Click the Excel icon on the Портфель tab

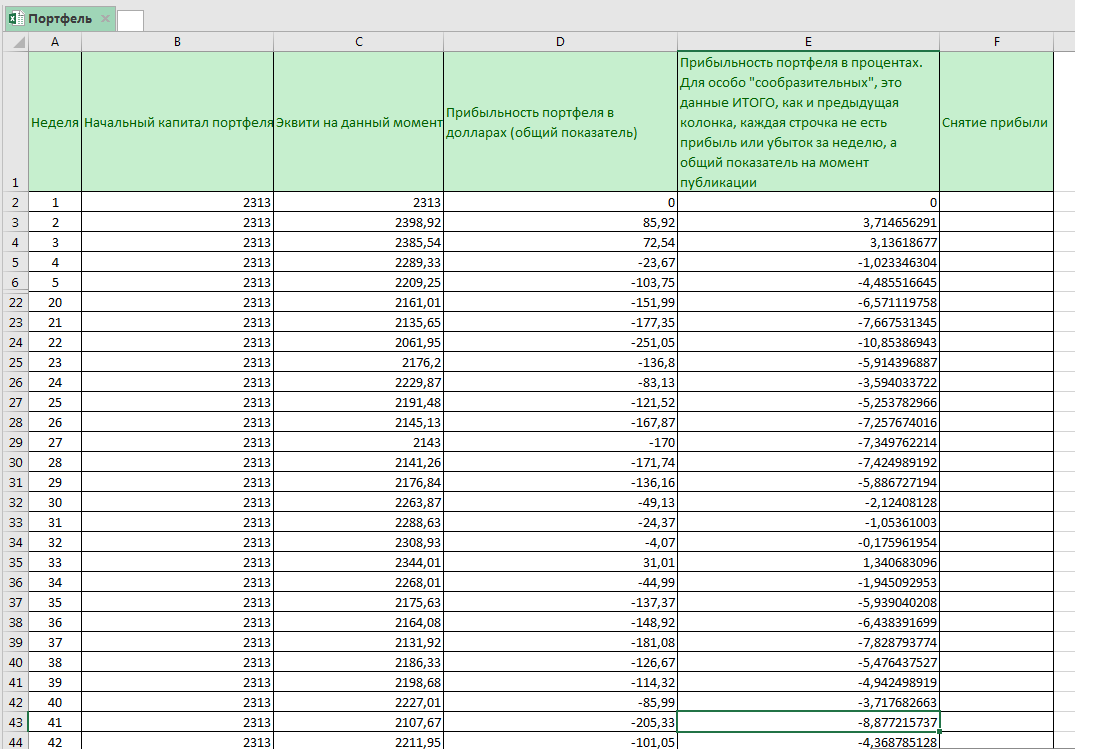[x=16, y=19]
